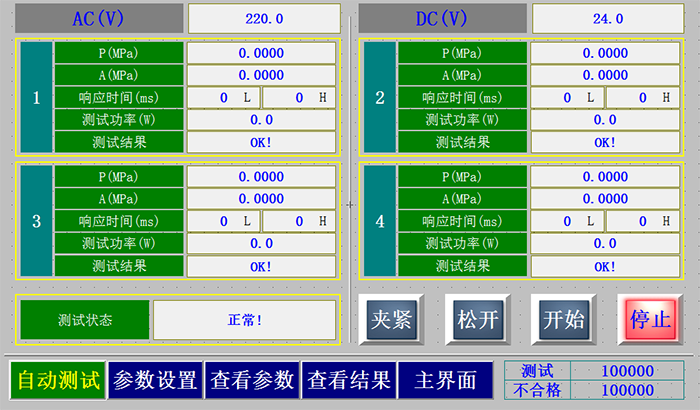The width and height of the screenshot is (700, 410).
Task: Click station 4 测试结果 OK! field
Action: pos(605,266)
